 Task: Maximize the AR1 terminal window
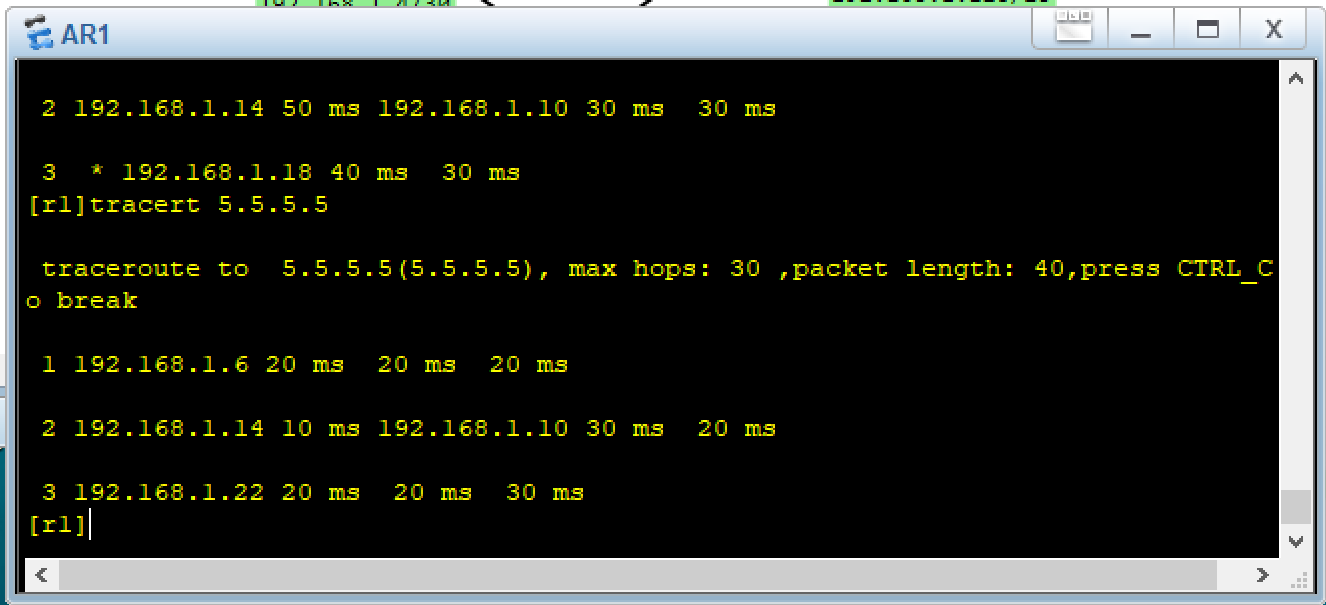click(1208, 30)
